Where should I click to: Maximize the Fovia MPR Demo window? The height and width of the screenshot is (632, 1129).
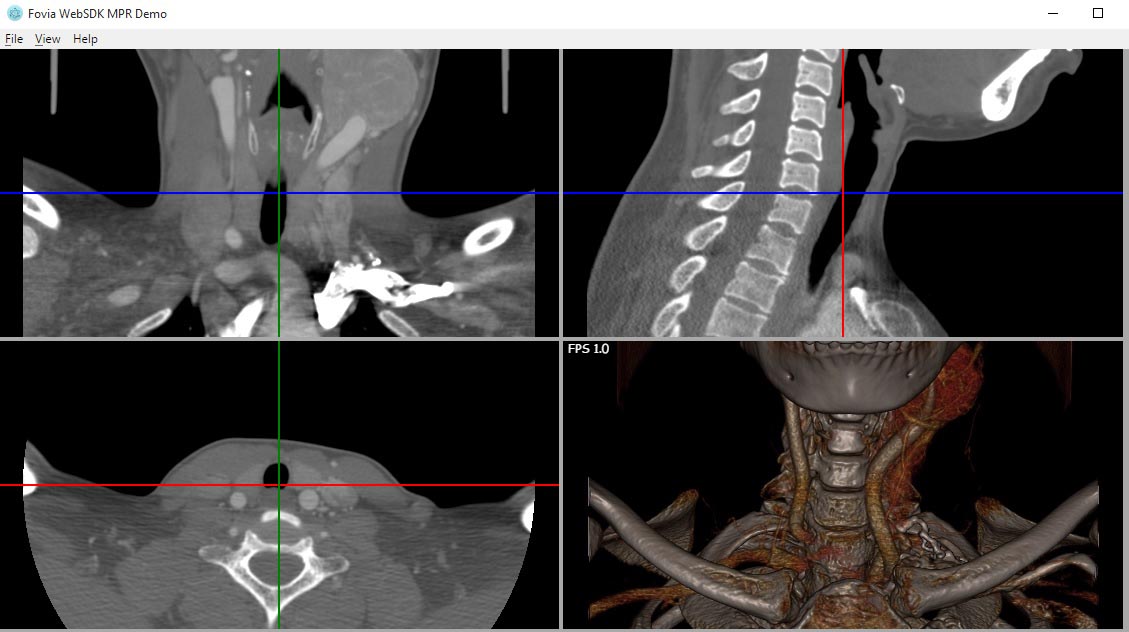click(1098, 14)
